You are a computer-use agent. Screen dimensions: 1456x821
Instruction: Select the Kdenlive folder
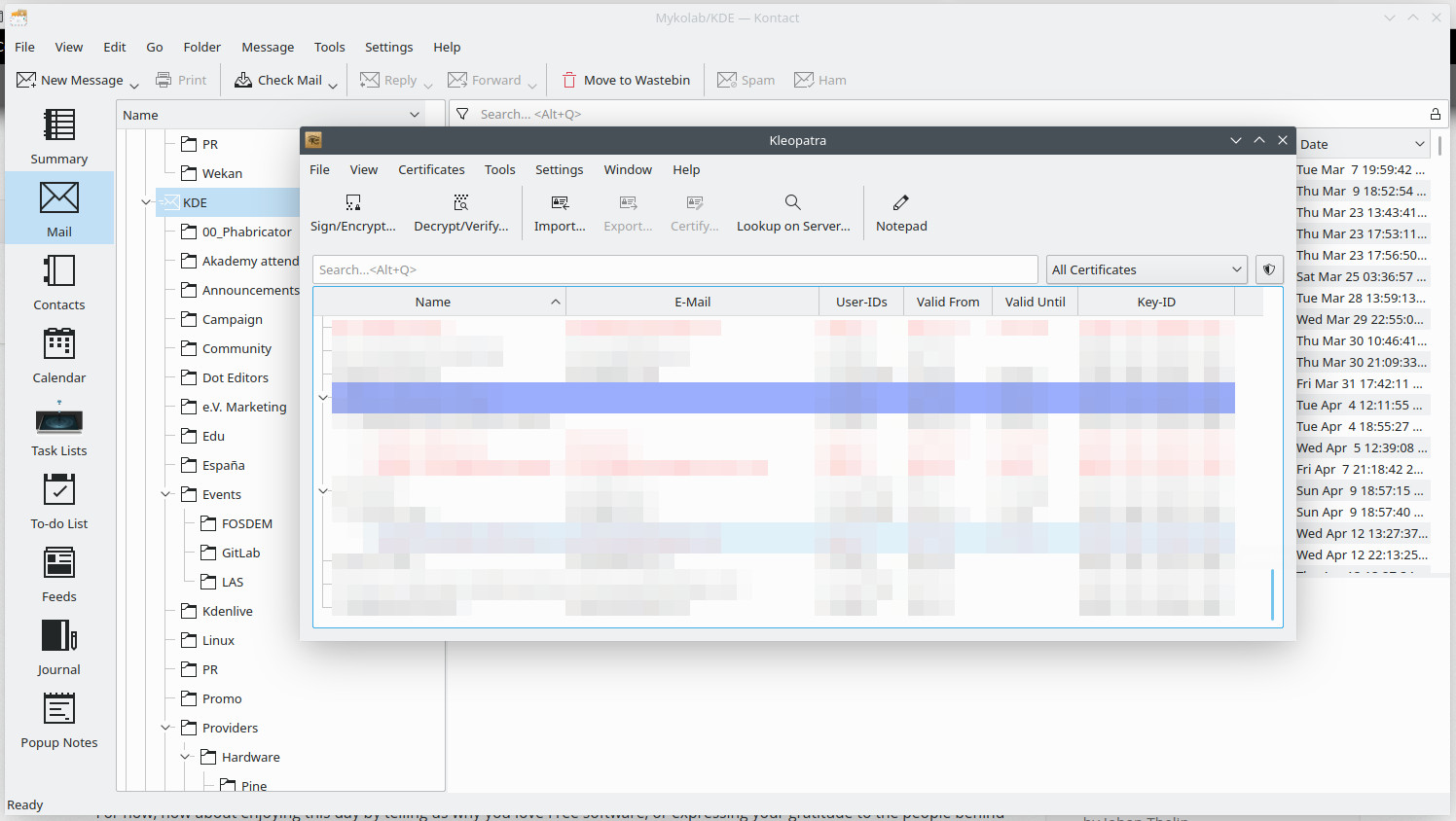tap(217, 611)
